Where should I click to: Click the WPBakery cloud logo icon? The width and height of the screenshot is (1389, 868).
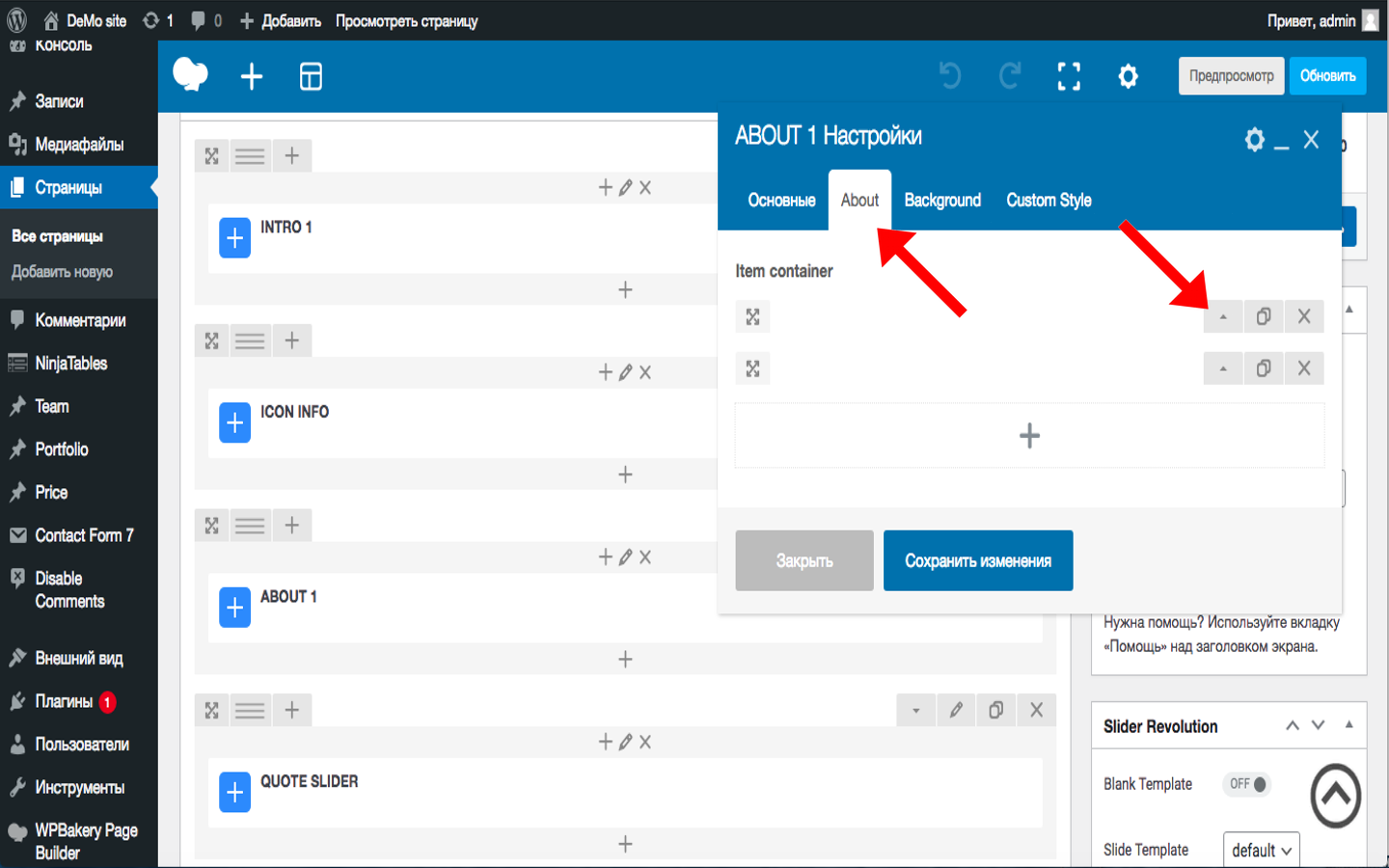tap(190, 75)
